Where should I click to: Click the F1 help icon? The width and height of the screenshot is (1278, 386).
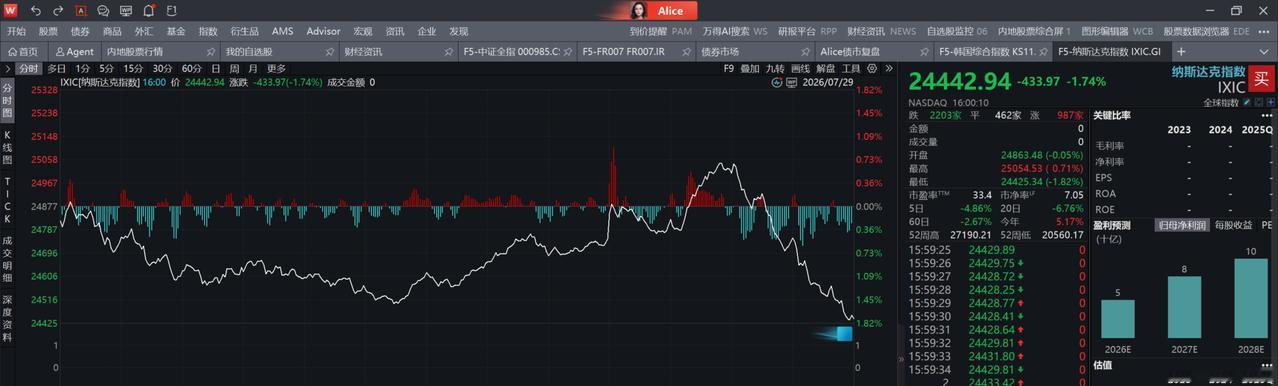coord(171,11)
